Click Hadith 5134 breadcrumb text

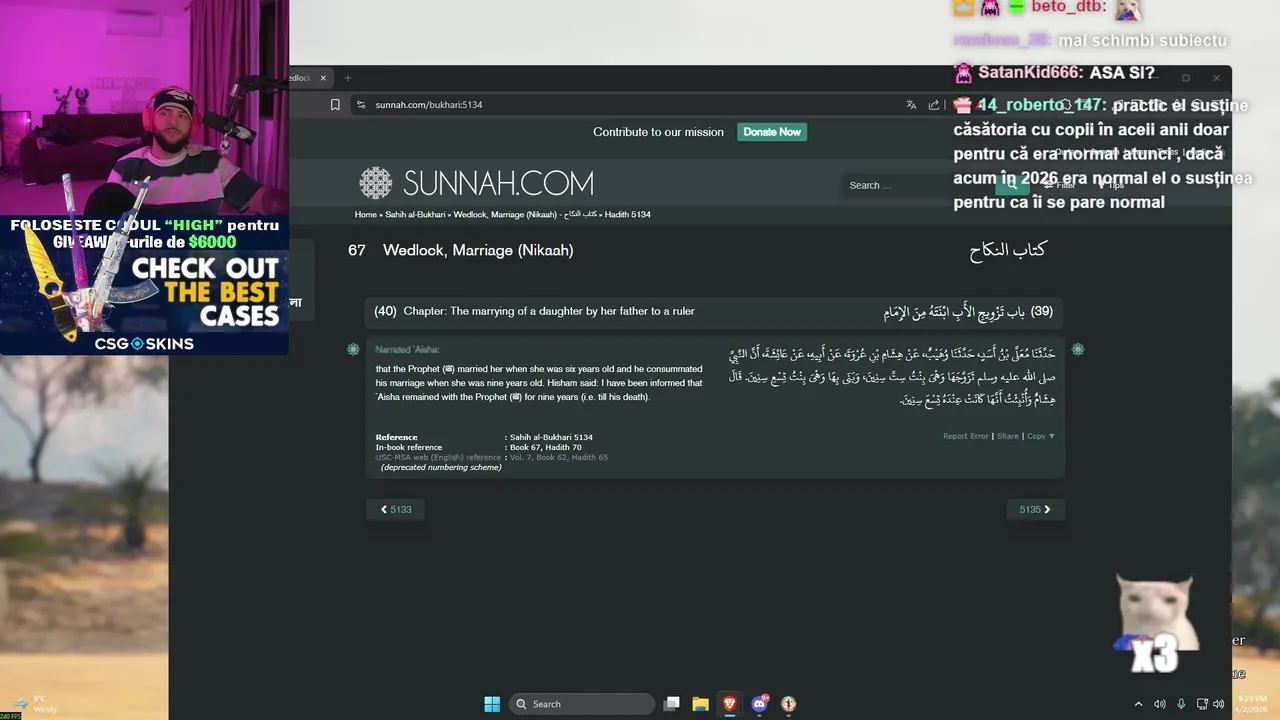pyautogui.click(x=628, y=214)
